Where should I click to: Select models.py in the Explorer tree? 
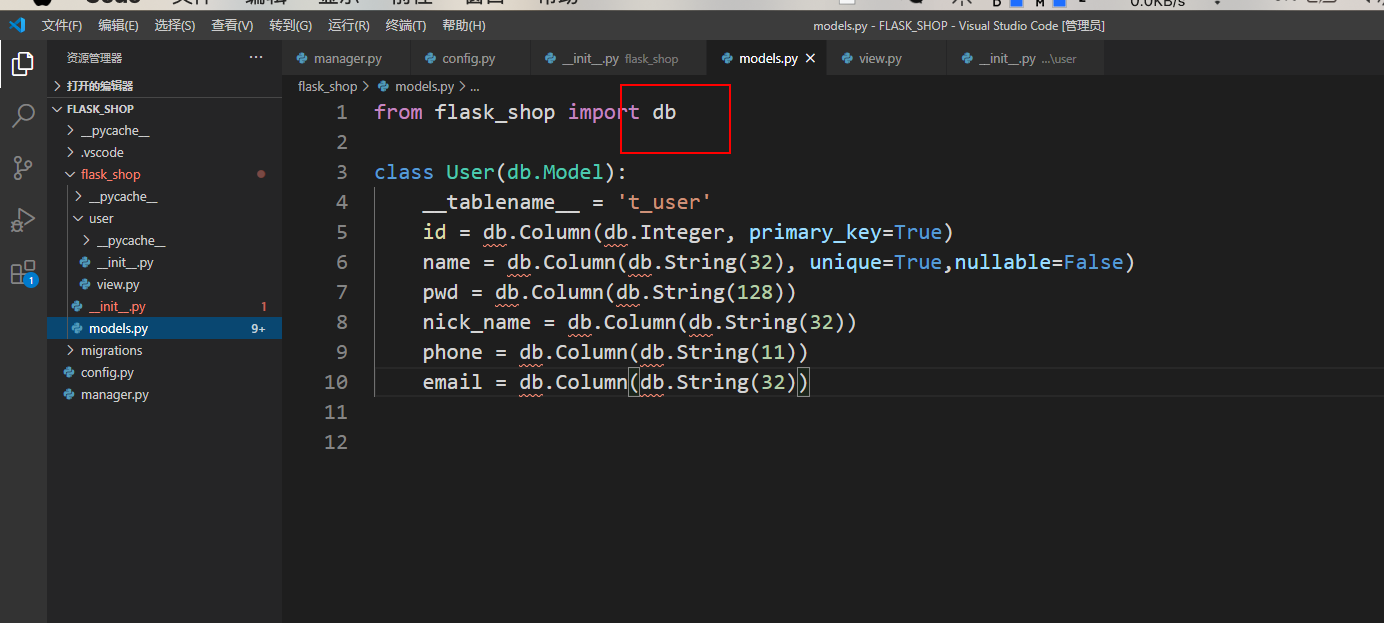(x=164, y=328)
